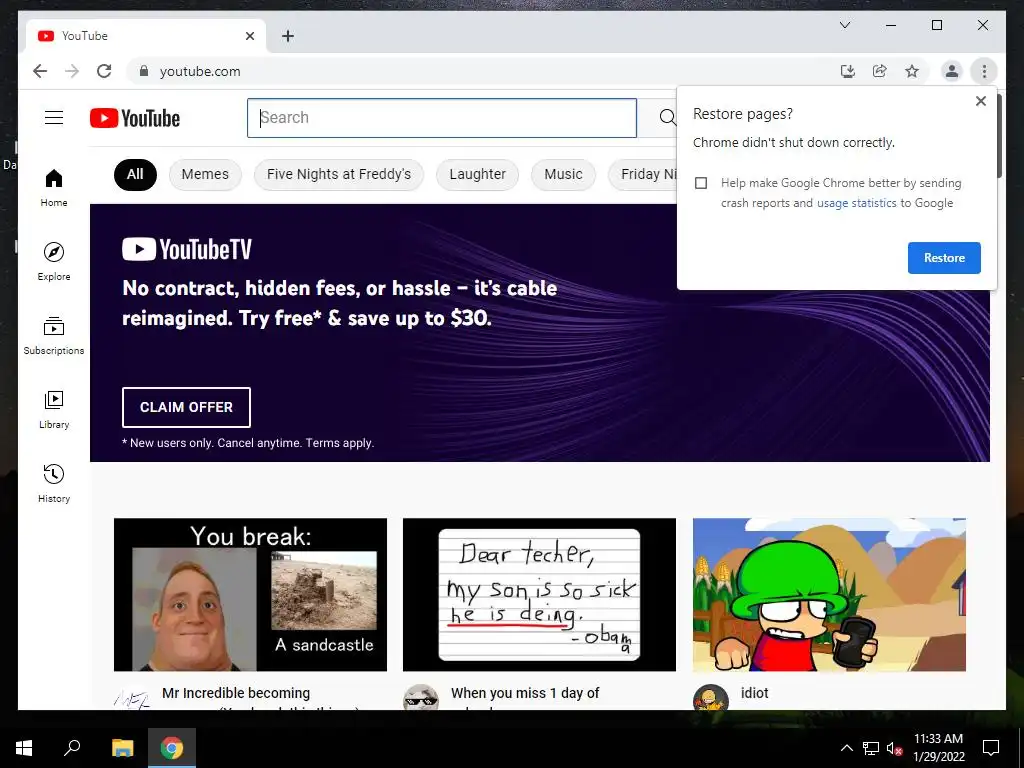
Task: Click the install app icon in address bar
Action: (848, 71)
